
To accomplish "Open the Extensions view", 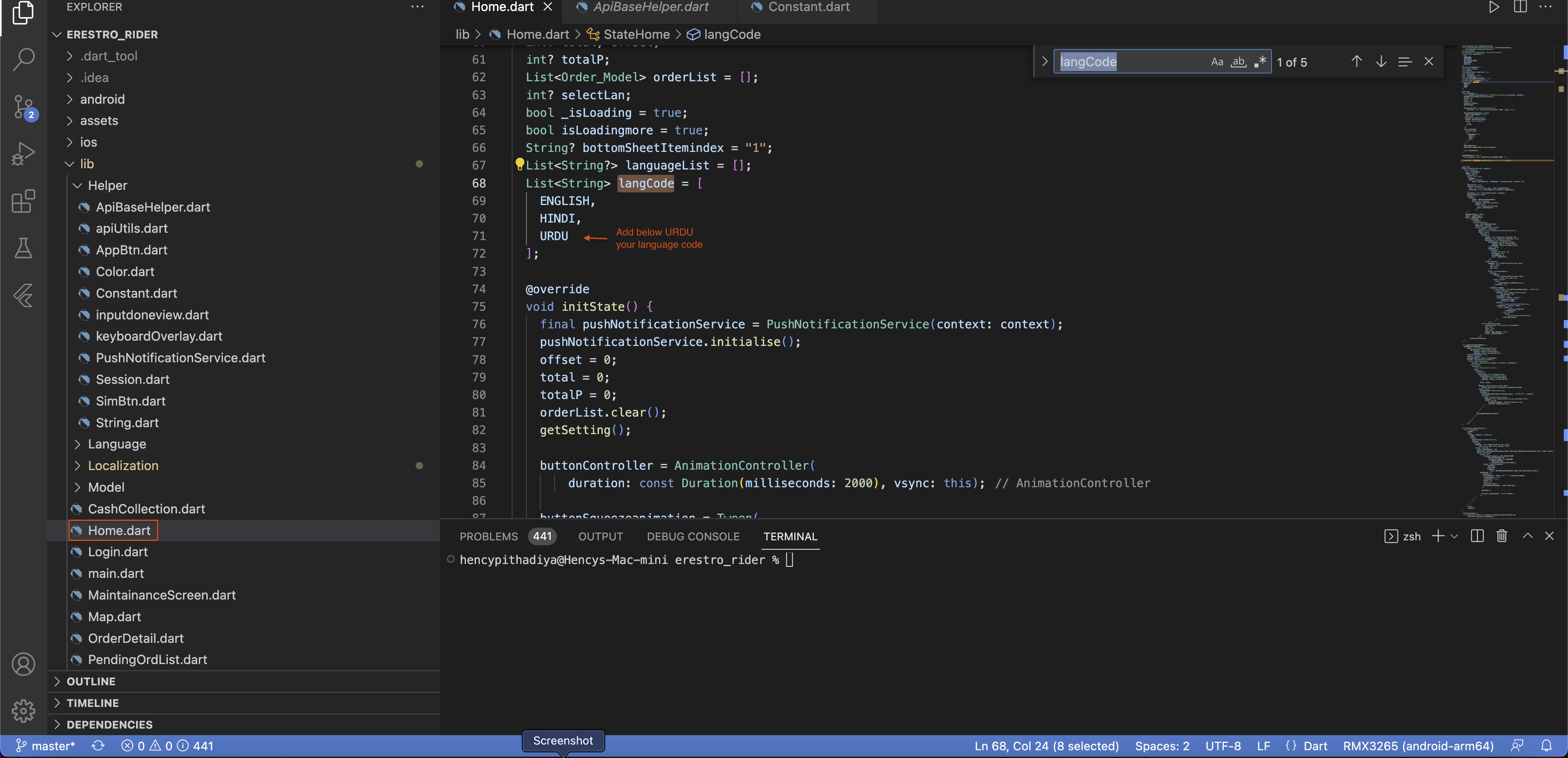I will click(23, 201).
